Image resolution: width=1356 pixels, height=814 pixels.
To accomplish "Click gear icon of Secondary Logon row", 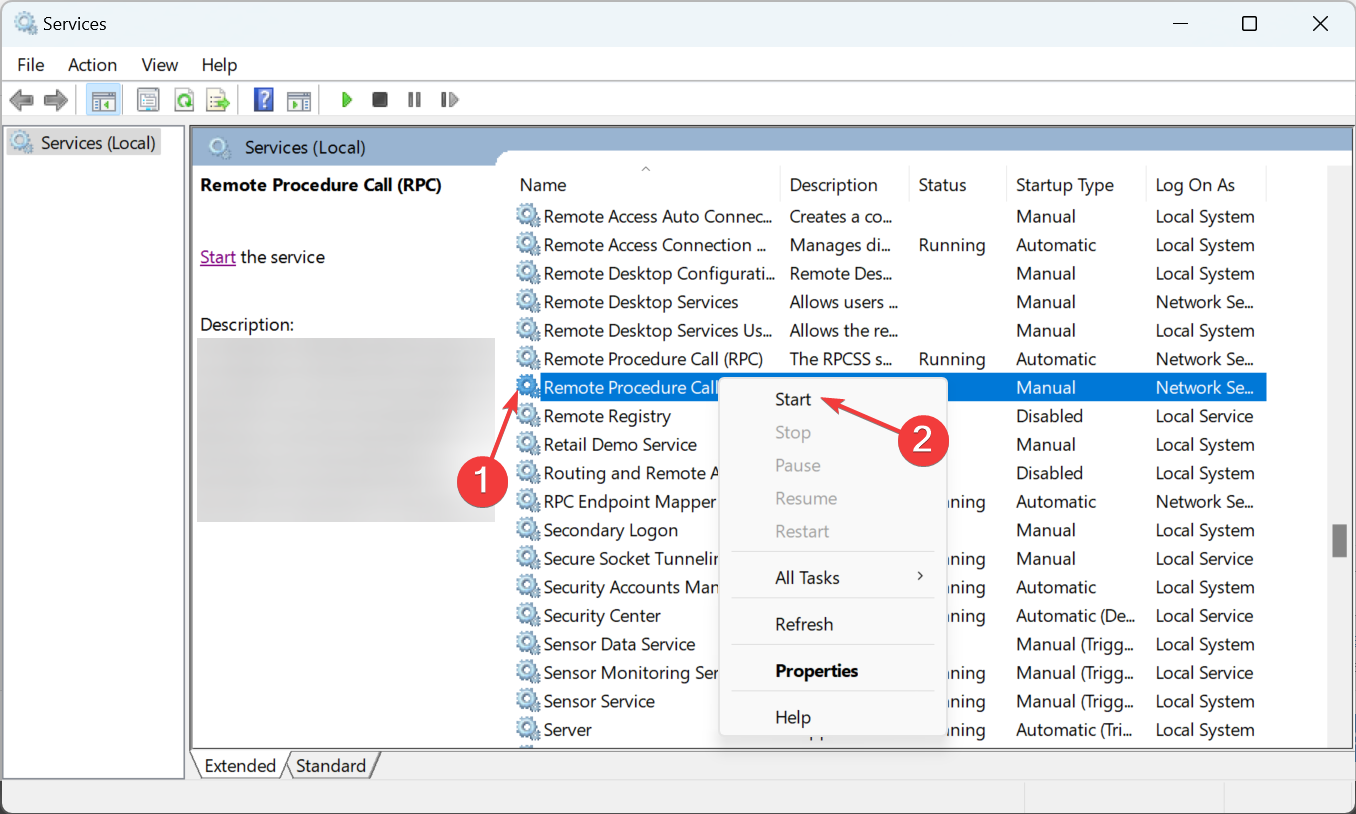I will (527, 530).
